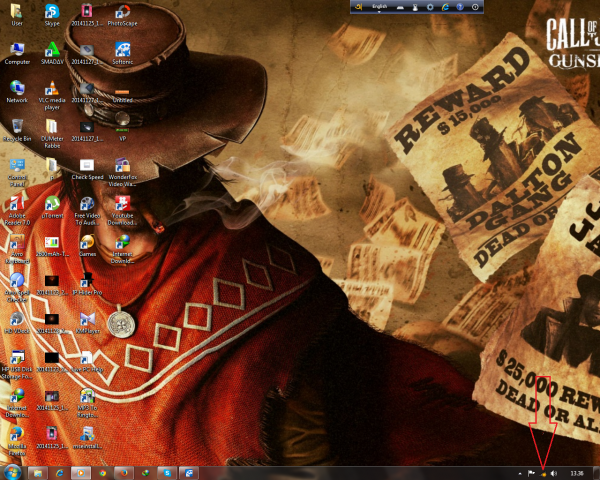Image resolution: width=600 pixels, height=480 pixels.
Task: Open Avro settings gear icon
Action: pos(430,7)
